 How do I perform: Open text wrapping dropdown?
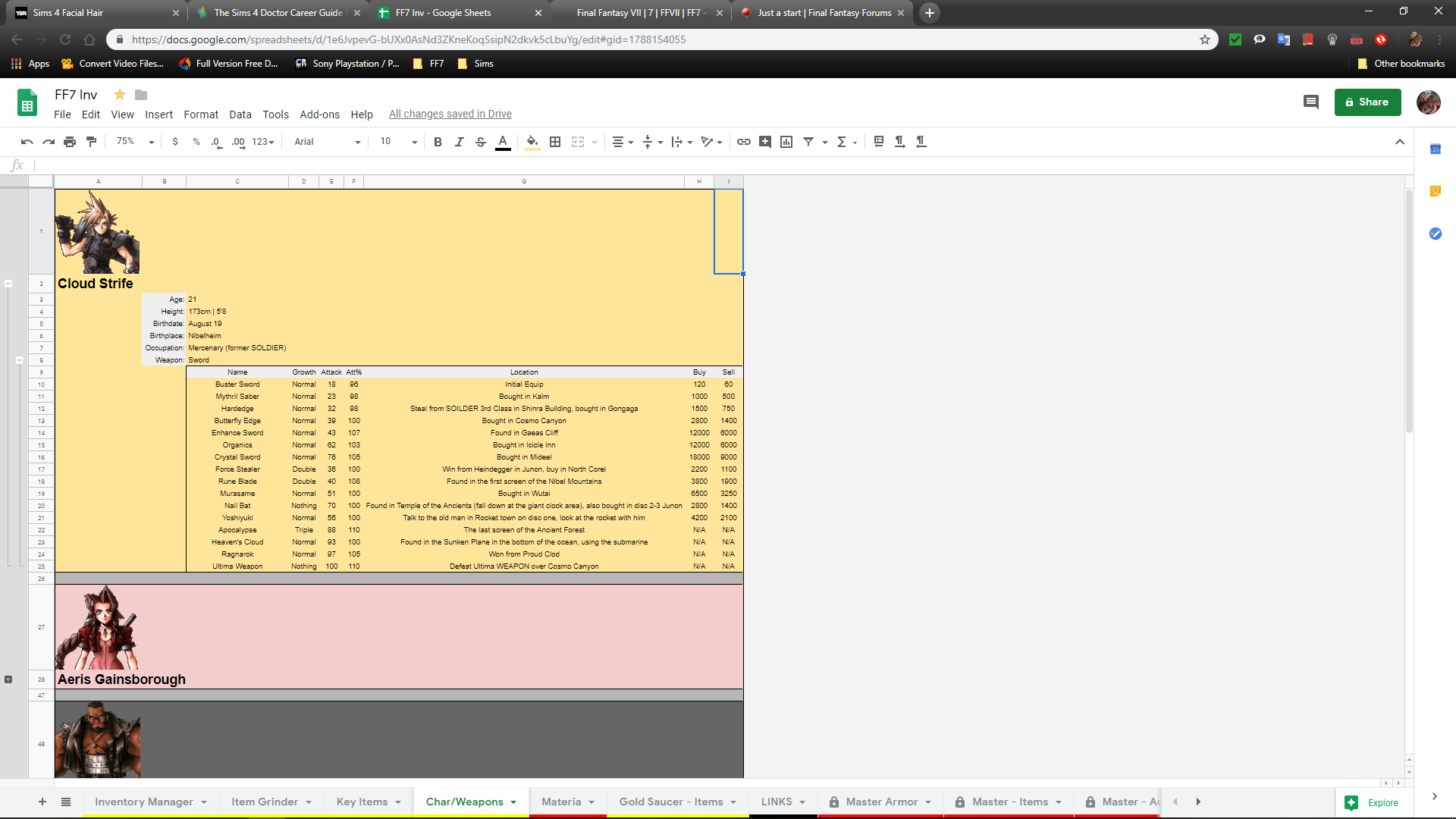click(x=682, y=142)
